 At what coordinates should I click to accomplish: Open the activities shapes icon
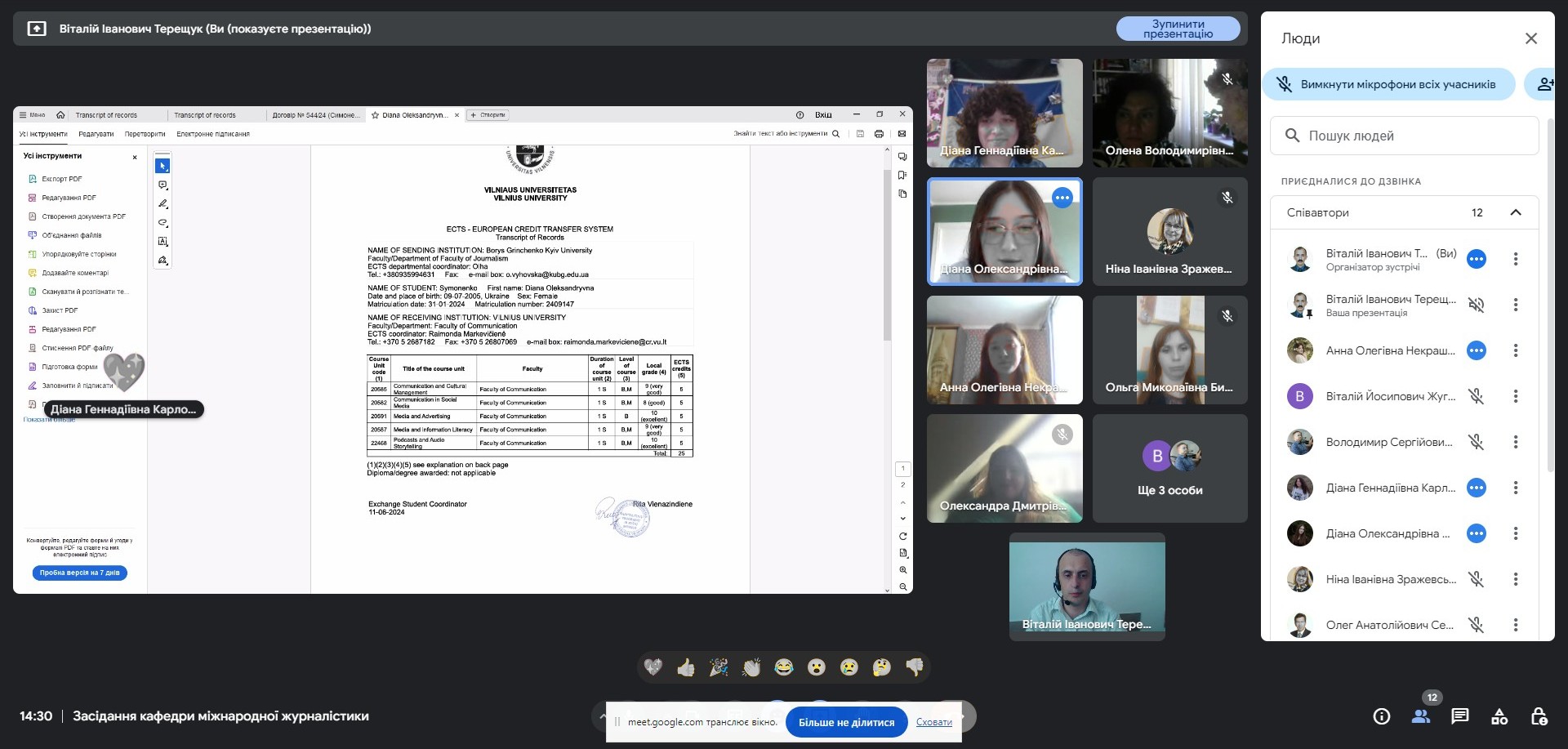1499,716
